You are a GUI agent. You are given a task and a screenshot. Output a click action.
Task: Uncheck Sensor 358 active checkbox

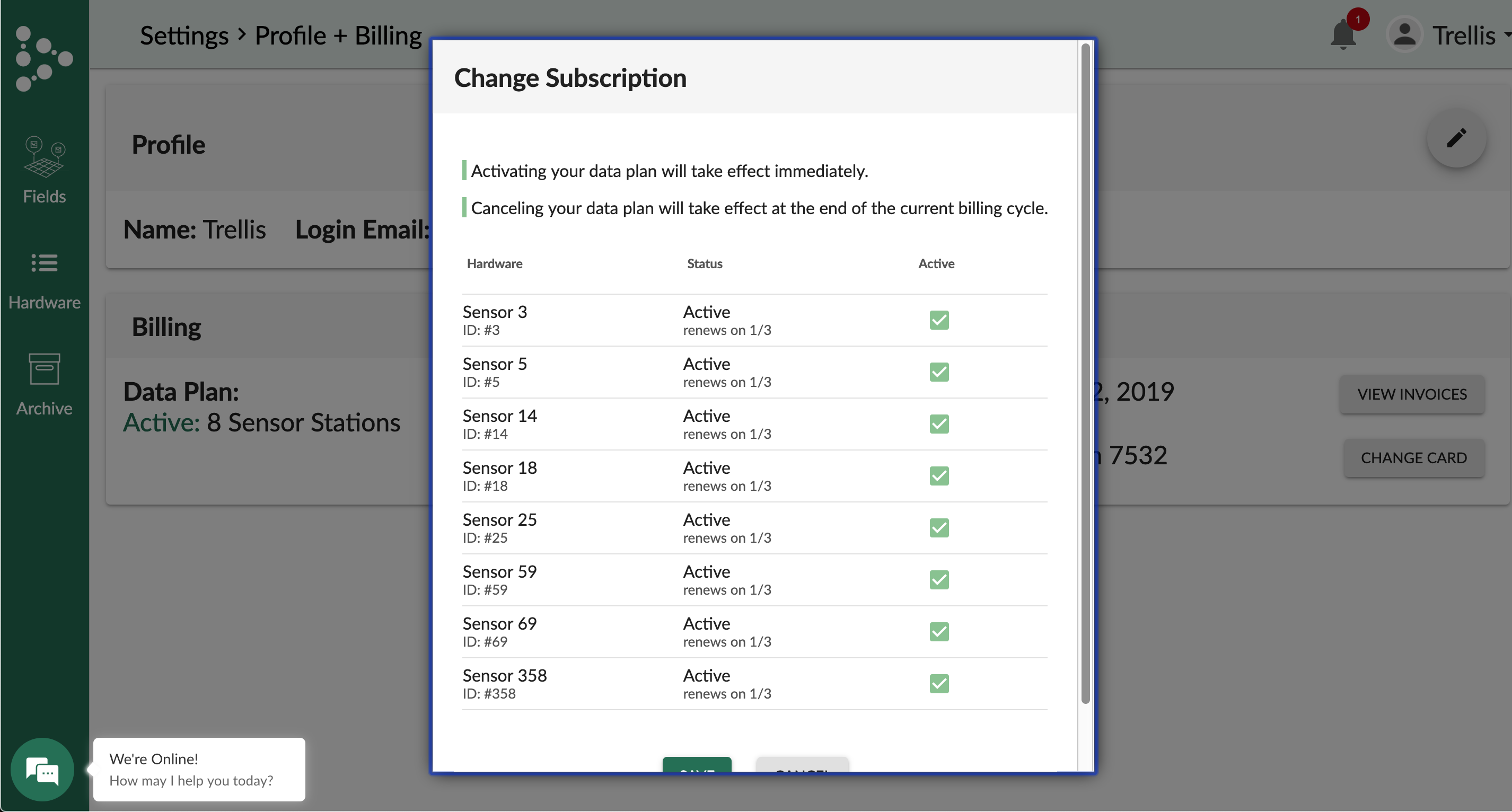(x=939, y=684)
